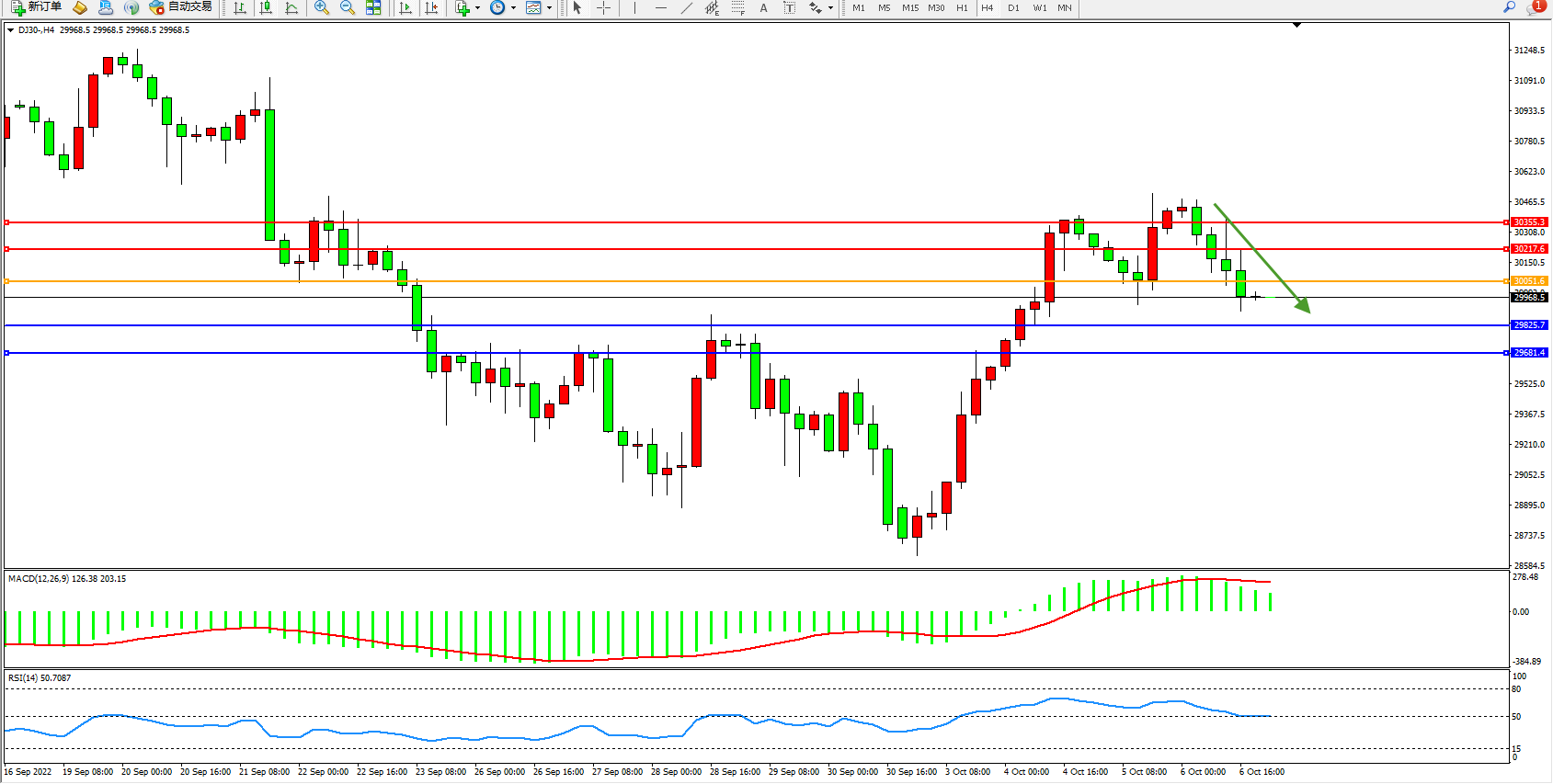Image resolution: width=1553 pixels, height=784 pixels.
Task: Click the chart shift triangle marker
Action: pyautogui.click(x=1296, y=26)
